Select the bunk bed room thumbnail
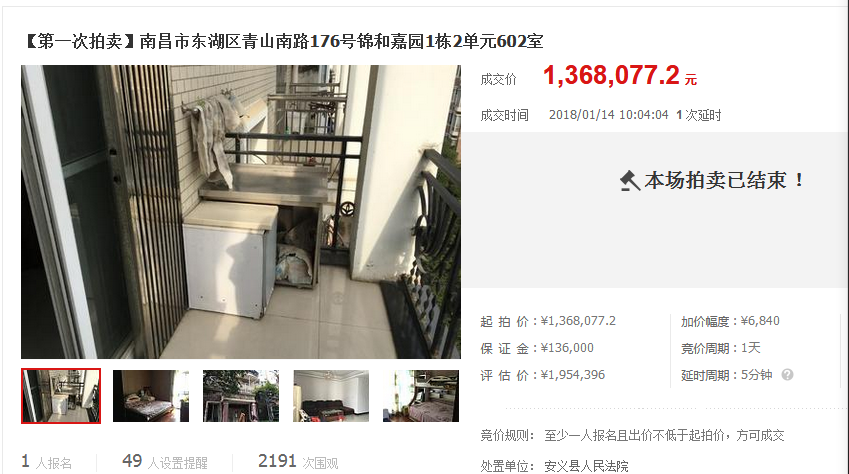The image size is (849, 474). coord(421,396)
